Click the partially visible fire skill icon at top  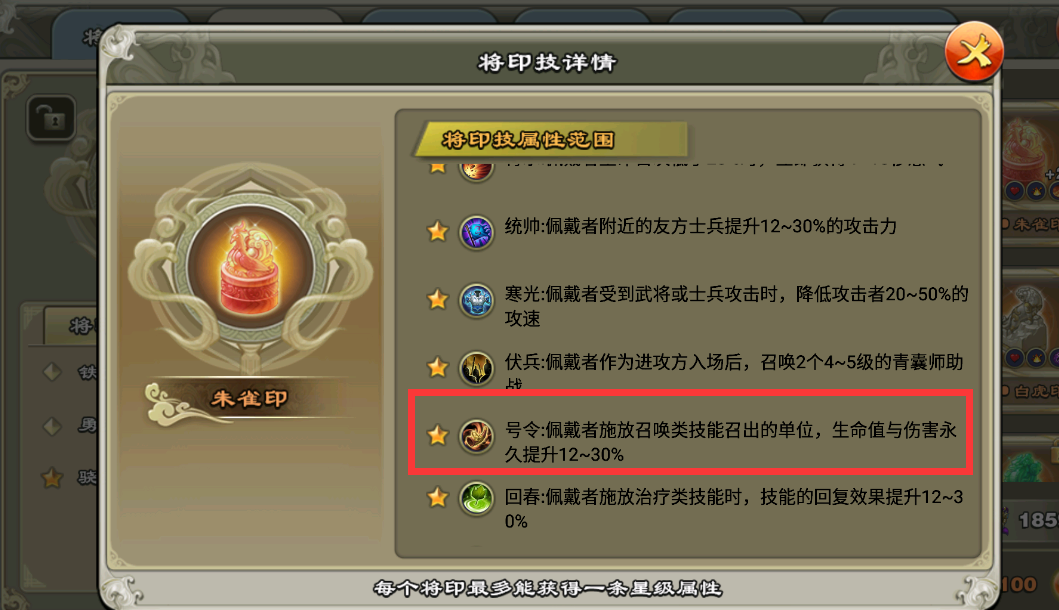(476, 170)
